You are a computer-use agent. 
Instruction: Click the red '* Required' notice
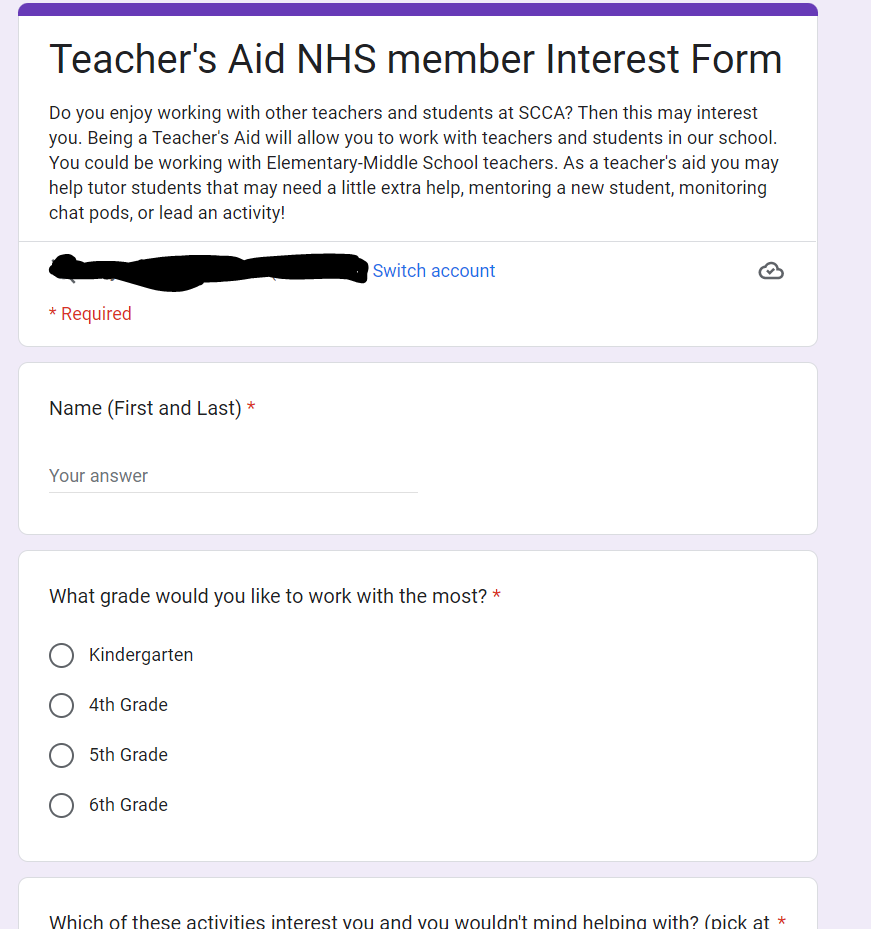[x=90, y=314]
